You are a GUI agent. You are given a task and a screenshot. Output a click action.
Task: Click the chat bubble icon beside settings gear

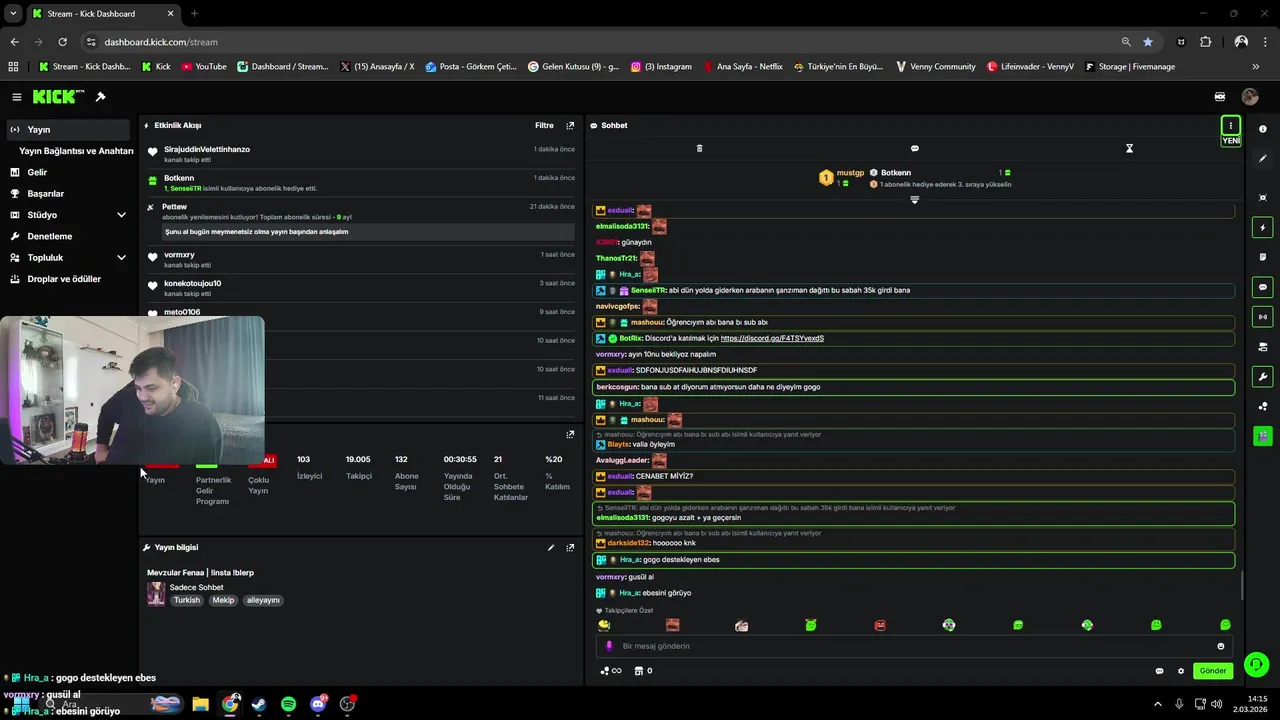coord(1160,671)
